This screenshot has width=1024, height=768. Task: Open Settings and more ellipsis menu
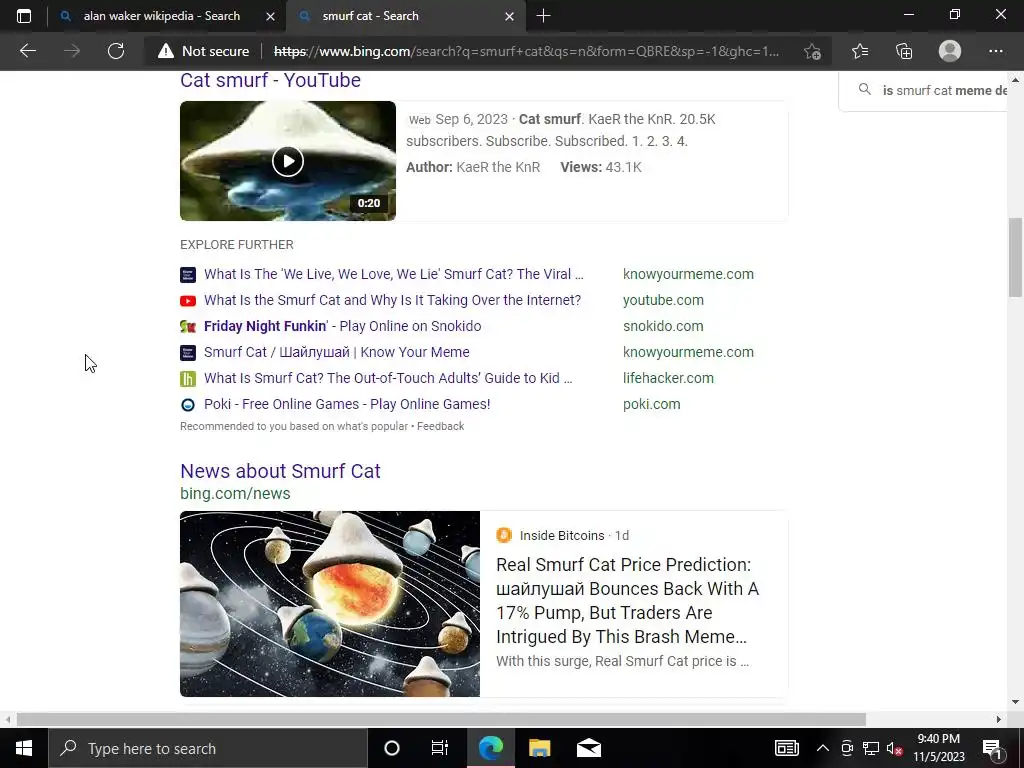995,51
